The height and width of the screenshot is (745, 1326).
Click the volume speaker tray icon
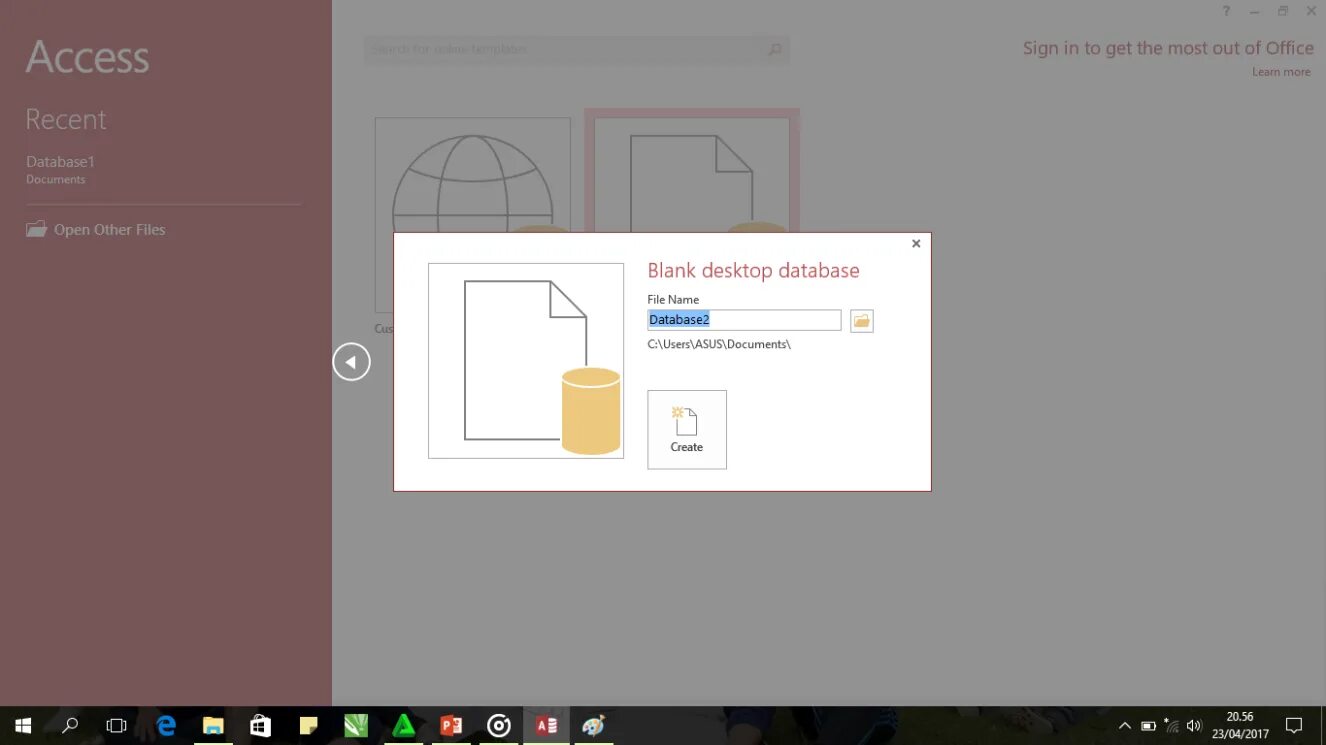[1193, 725]
